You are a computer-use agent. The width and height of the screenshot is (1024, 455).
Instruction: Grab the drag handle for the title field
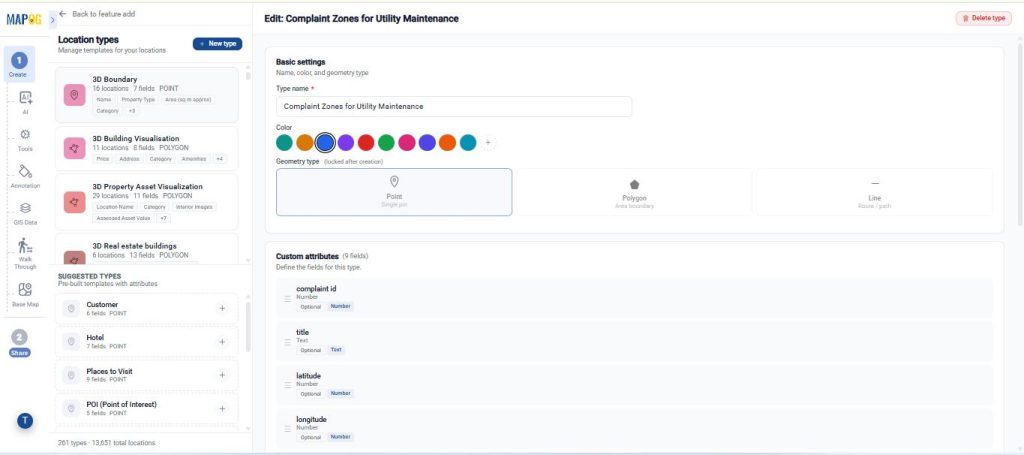(287, 342)
